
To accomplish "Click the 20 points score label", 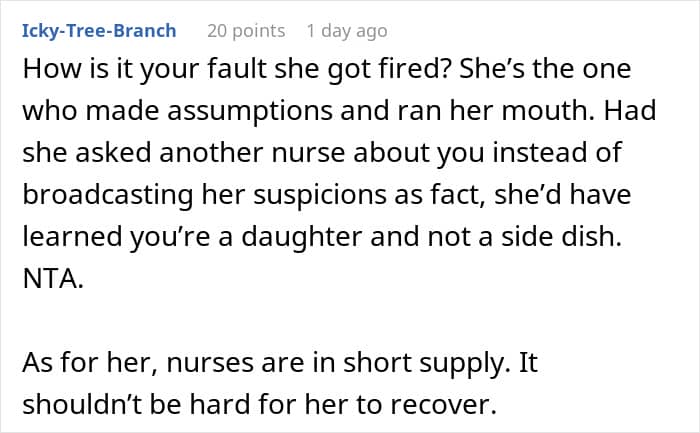I will (x=246, y=31).
